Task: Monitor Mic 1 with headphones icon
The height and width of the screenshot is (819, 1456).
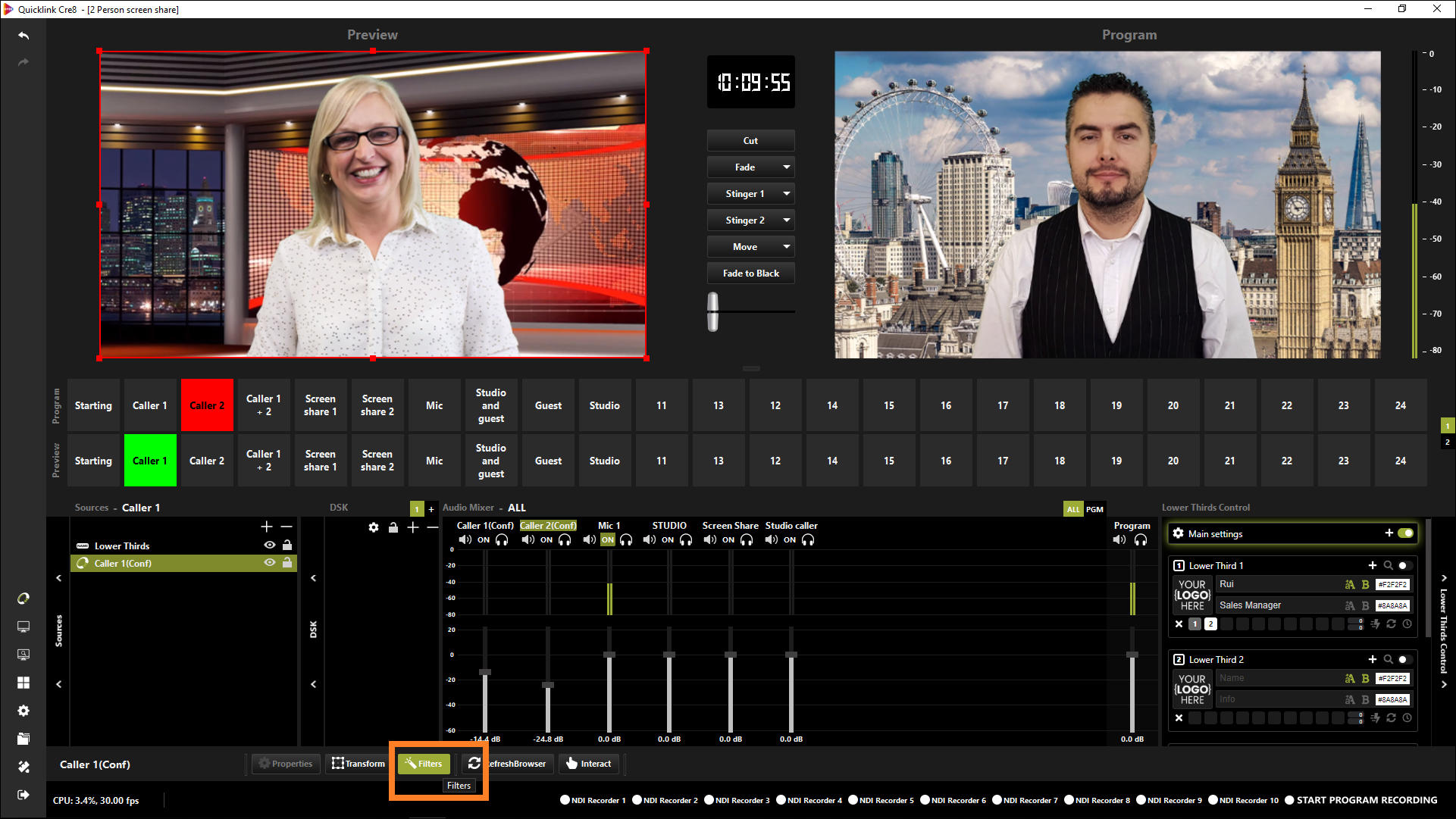Action: [x=626, y=540]
